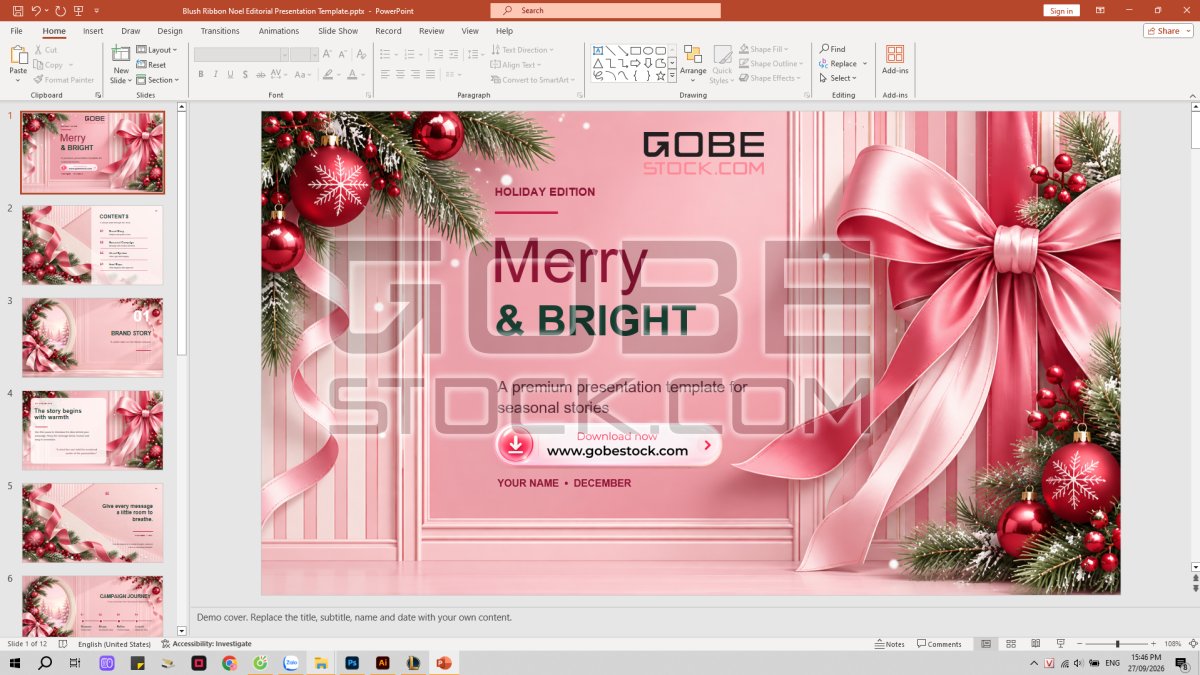1200x675 pixels.
Task: Click the zoom out minus button
Action: [x=1080, y=644]
